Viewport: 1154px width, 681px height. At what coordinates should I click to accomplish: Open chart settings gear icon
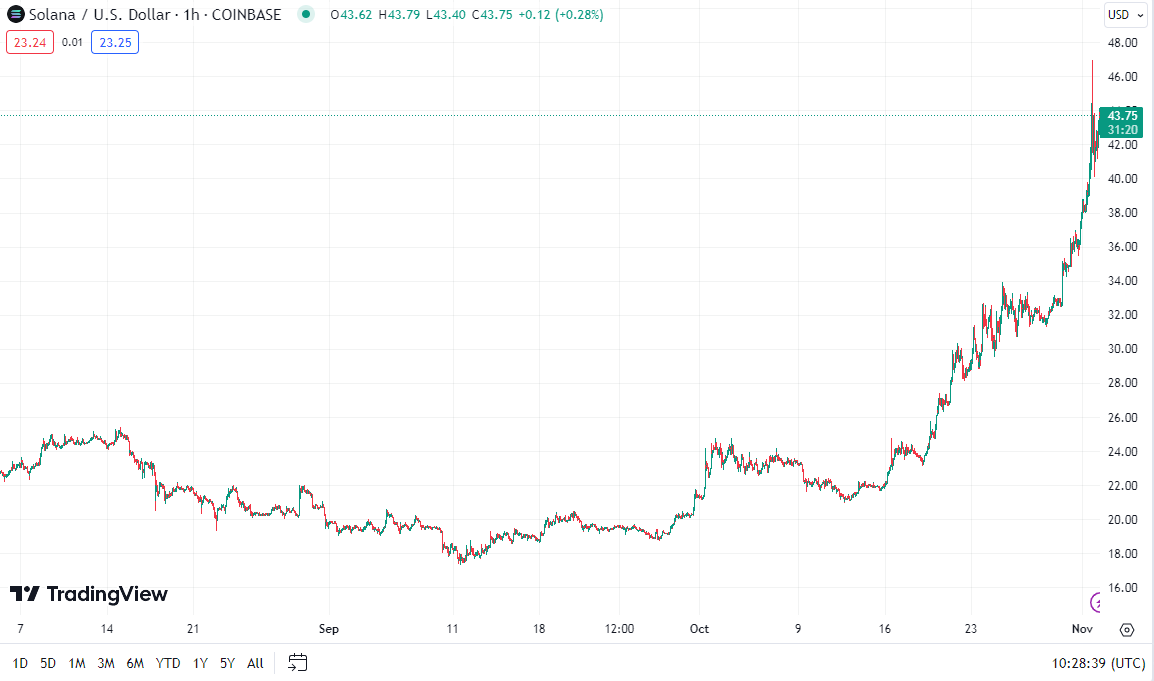[x=1127, y=629]
